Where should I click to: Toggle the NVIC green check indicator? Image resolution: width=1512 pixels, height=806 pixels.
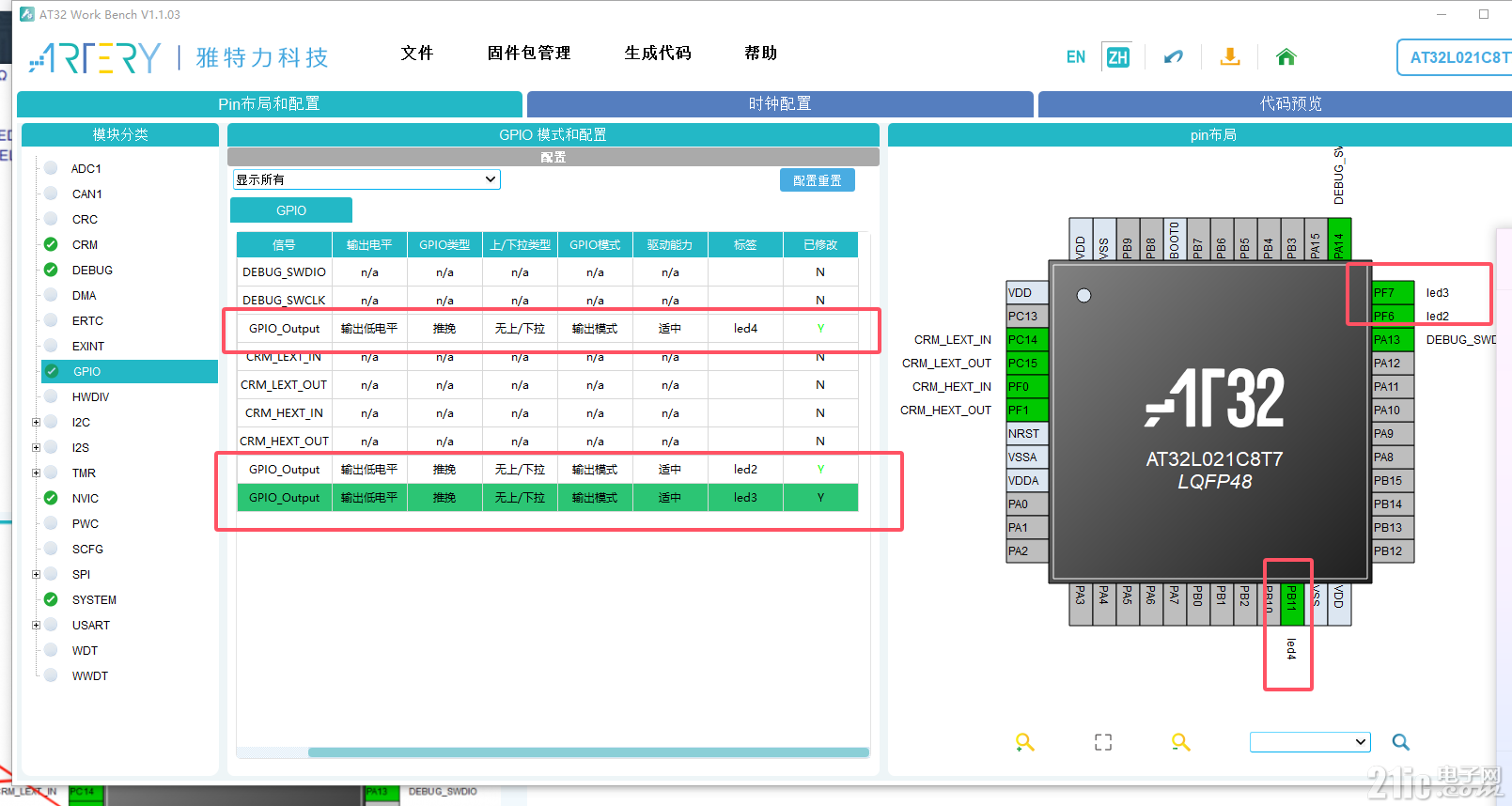click(51, 498)
